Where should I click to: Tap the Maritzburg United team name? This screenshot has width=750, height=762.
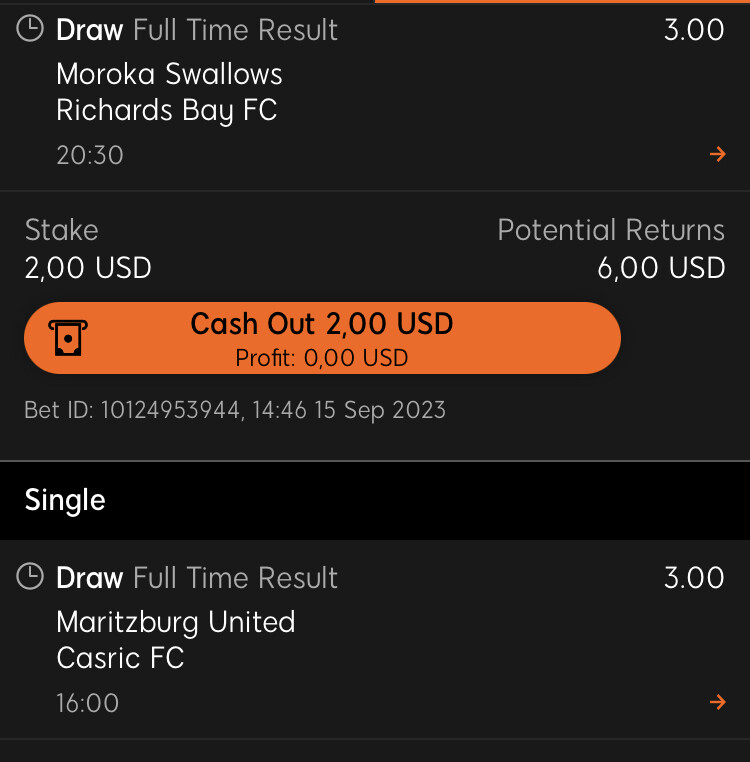tap(176, 622)
